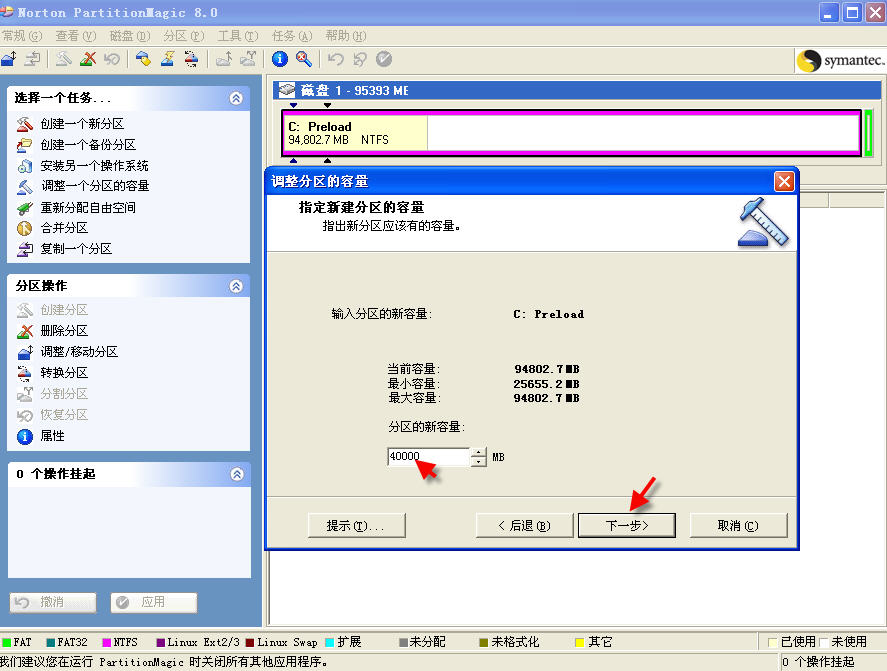Click the Symantec logo
Viewport: 887px width, 671px height.
(840, 61)
